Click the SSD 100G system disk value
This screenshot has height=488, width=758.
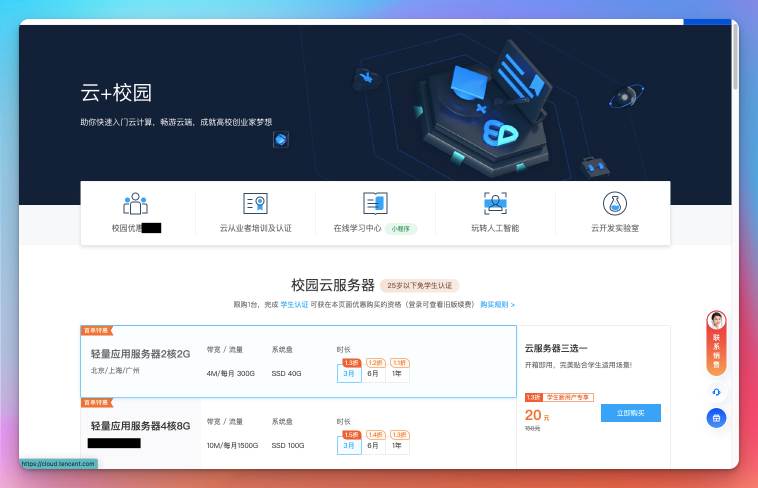288,445
